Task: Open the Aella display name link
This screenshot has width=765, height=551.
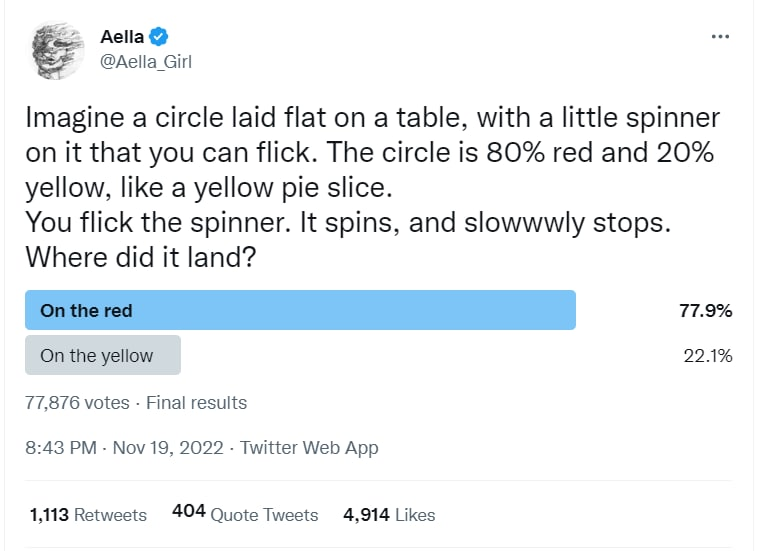Action: (122, 38)
